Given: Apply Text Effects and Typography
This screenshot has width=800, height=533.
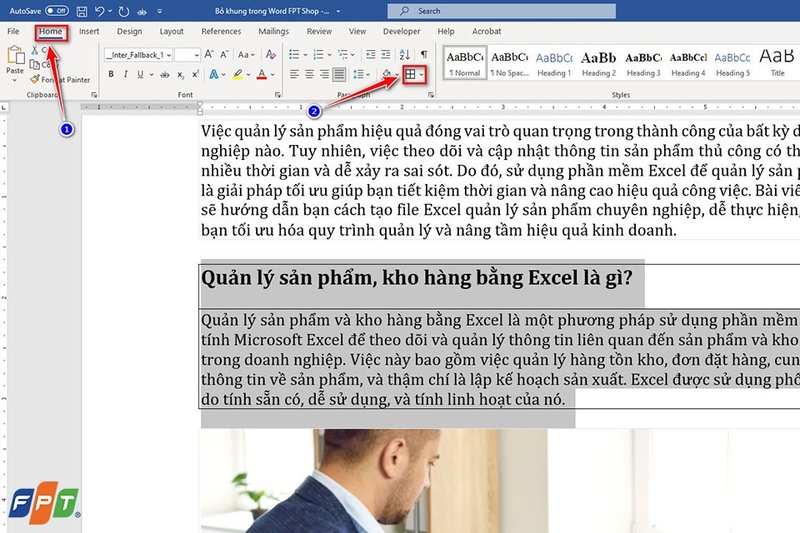Looking at the screenshot, I should (214, 74).
